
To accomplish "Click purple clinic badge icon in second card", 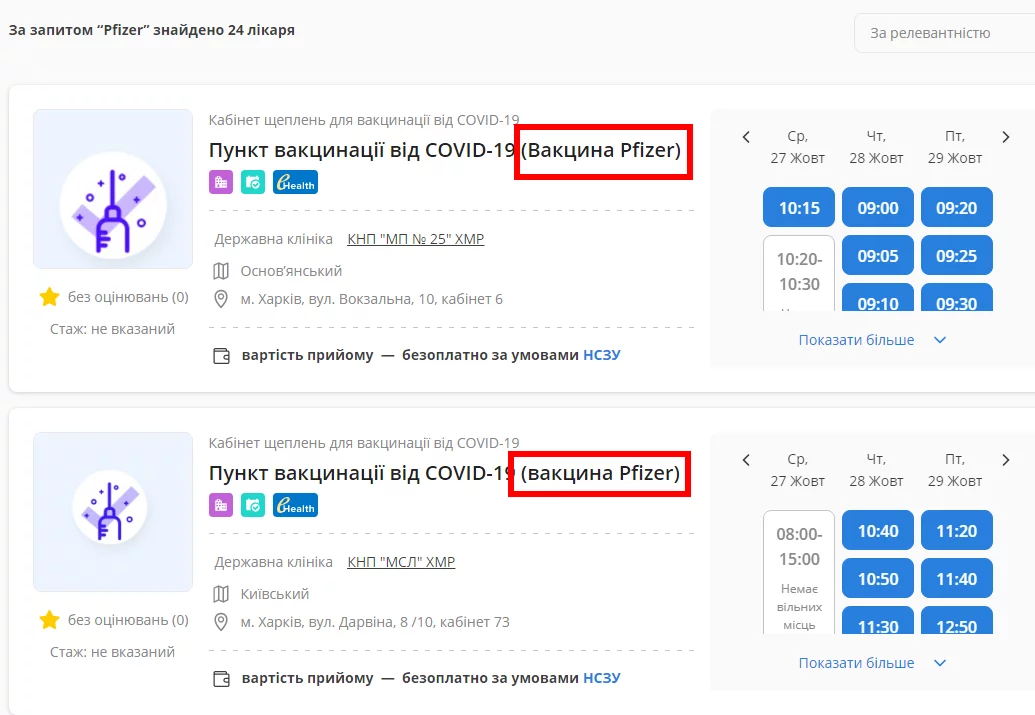I will (221, 505).
